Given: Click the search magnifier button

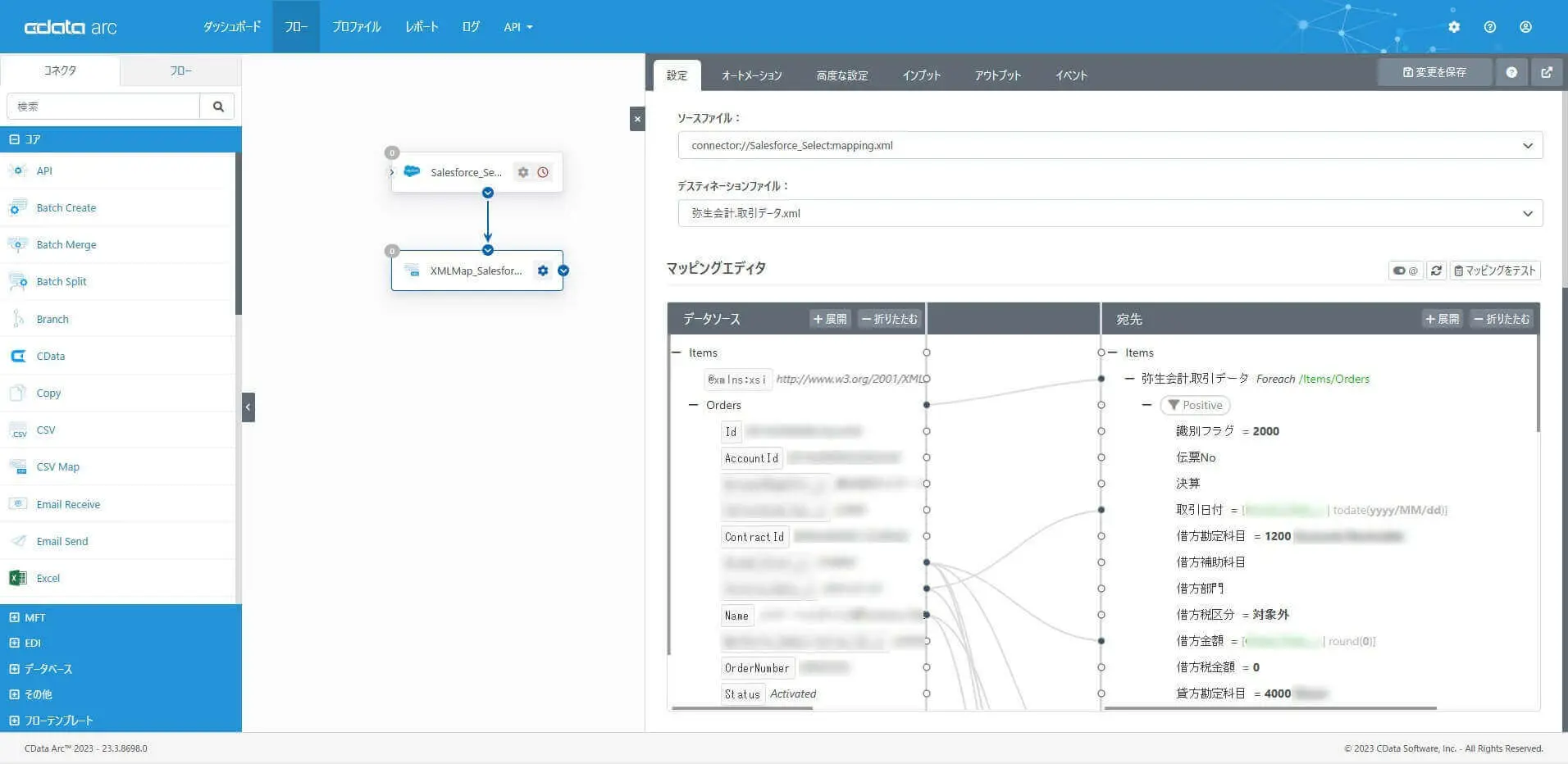Looking at the screenshot, I should point(217,107).
